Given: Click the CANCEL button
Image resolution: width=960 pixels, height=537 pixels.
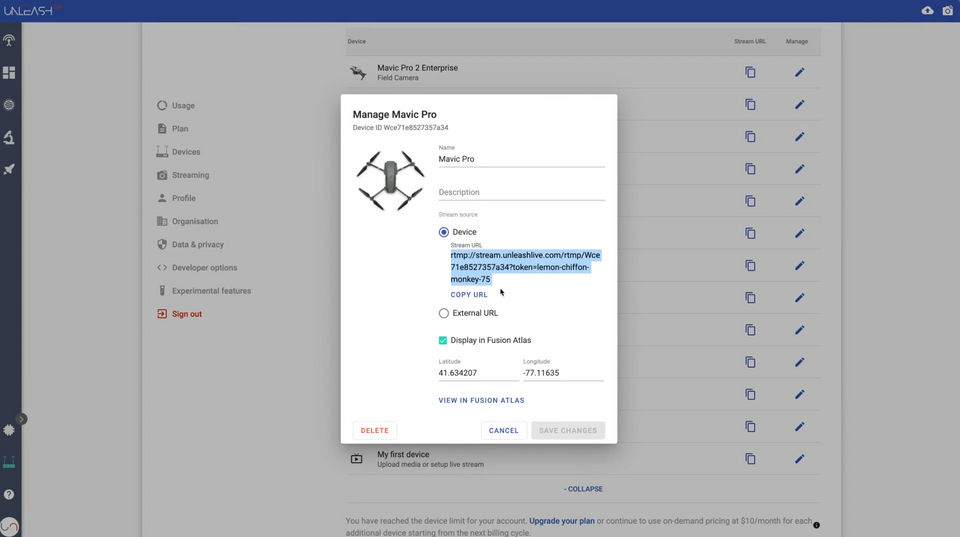Looking at the screenshot, I should (503, 430).
